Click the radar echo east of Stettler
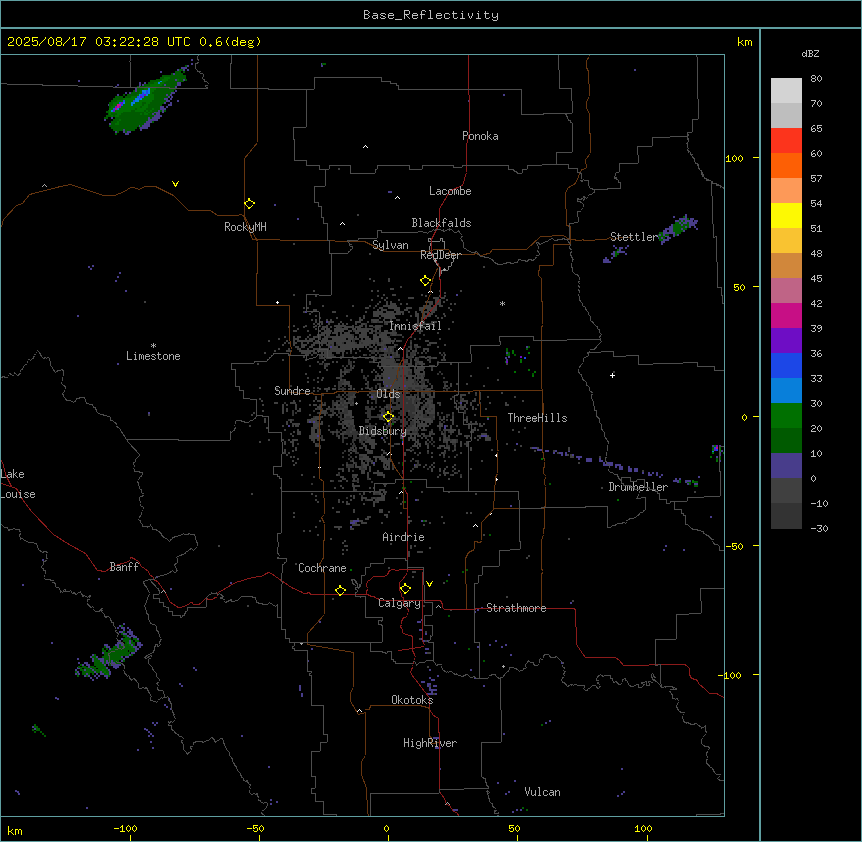Image resolution: width=862 pixels, height=842 pixels. pyautogui.click(x=679, y=227)
